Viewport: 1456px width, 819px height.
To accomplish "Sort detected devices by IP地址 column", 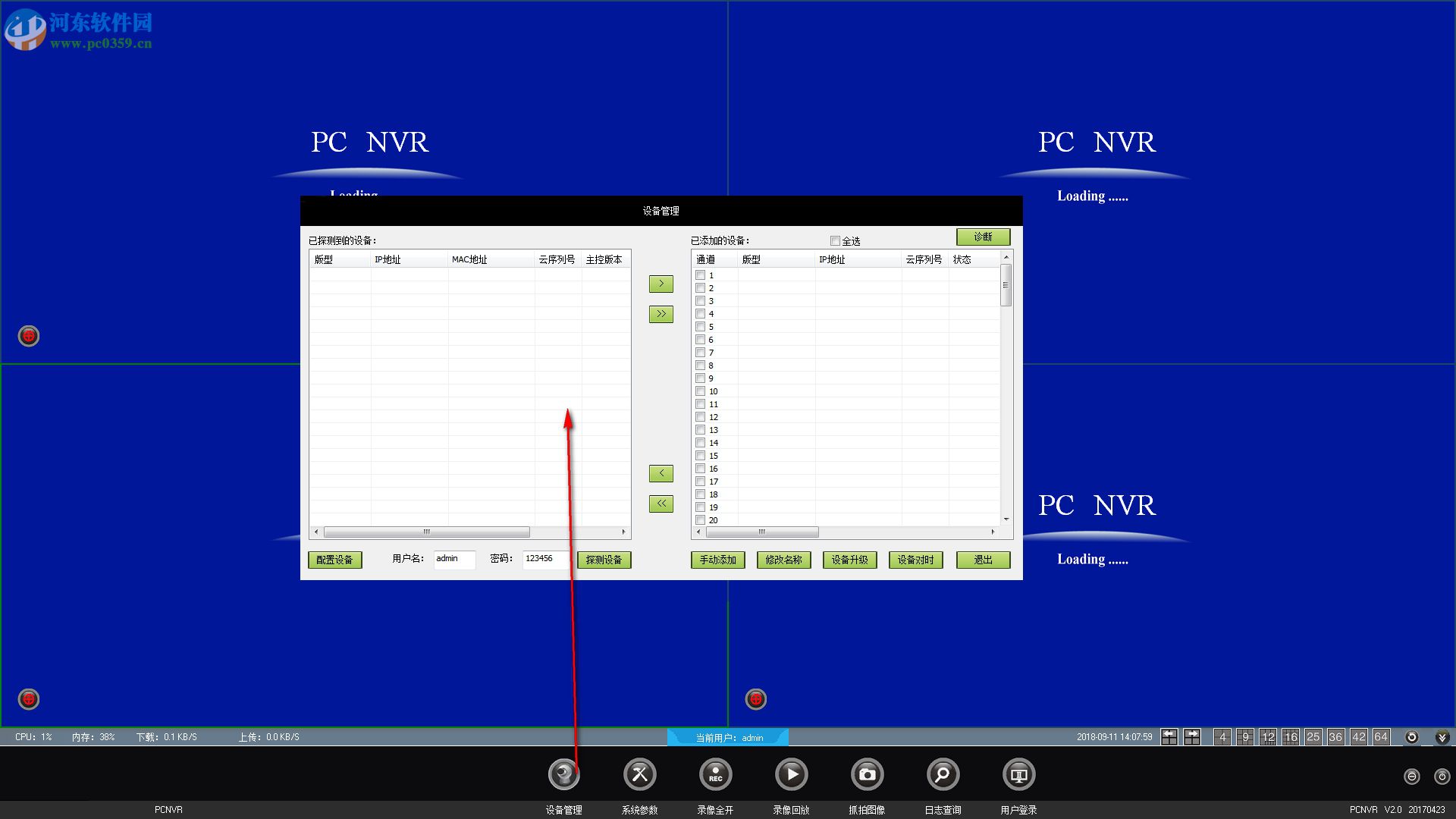I will point(409,259).
